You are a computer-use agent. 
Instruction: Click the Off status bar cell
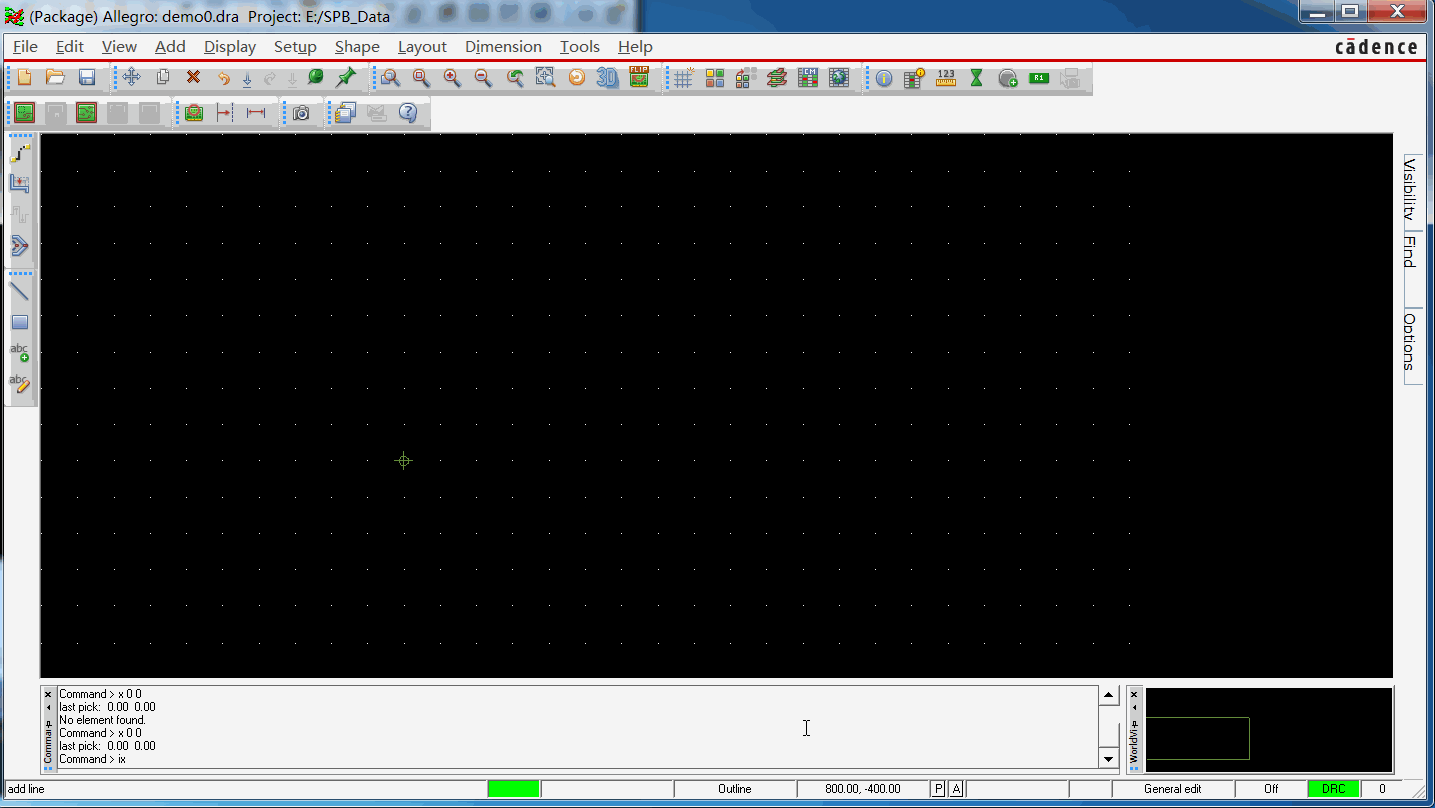click(x=1271, y=789)
